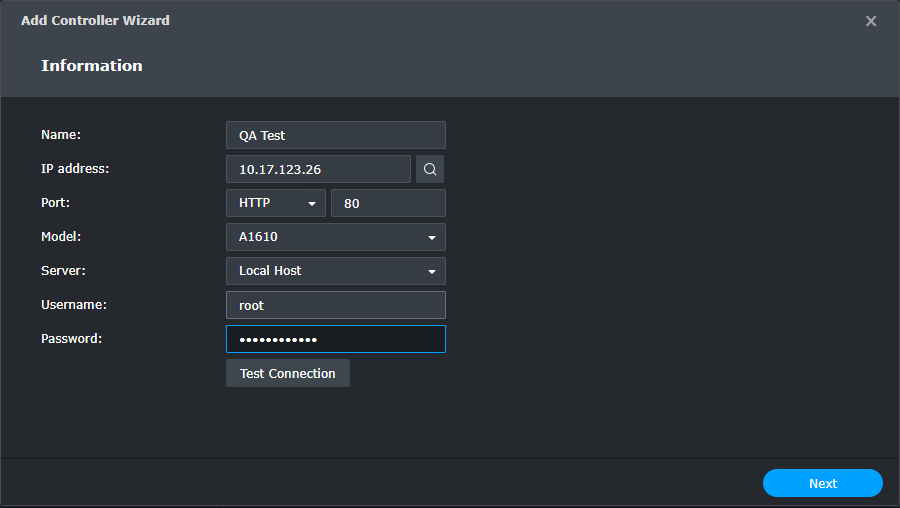Viewport: 900px width, 508px height.
Task: Click the Information heading text
Action: tap(92, 65)
